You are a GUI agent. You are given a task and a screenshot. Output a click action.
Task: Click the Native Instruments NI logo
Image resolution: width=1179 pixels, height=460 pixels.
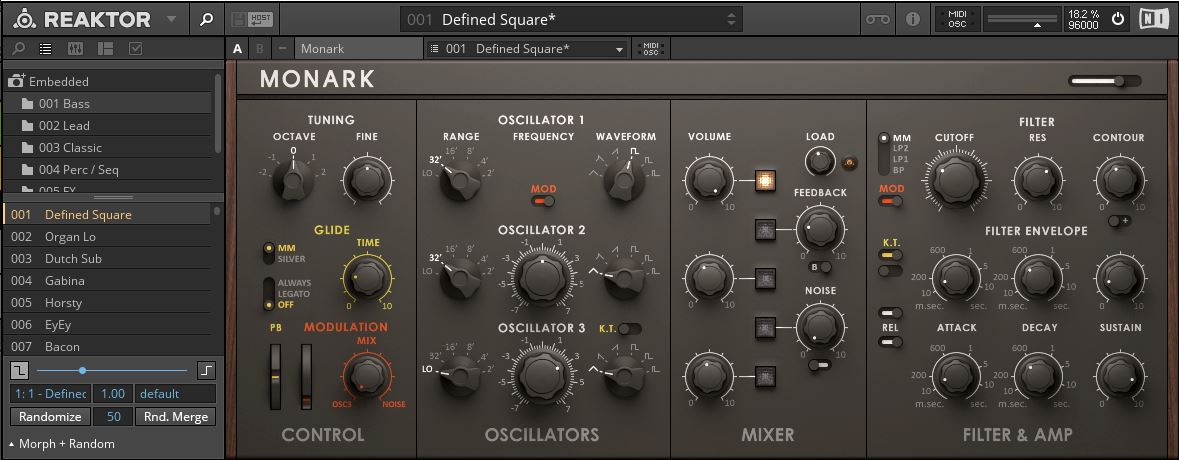point(1155,19)
